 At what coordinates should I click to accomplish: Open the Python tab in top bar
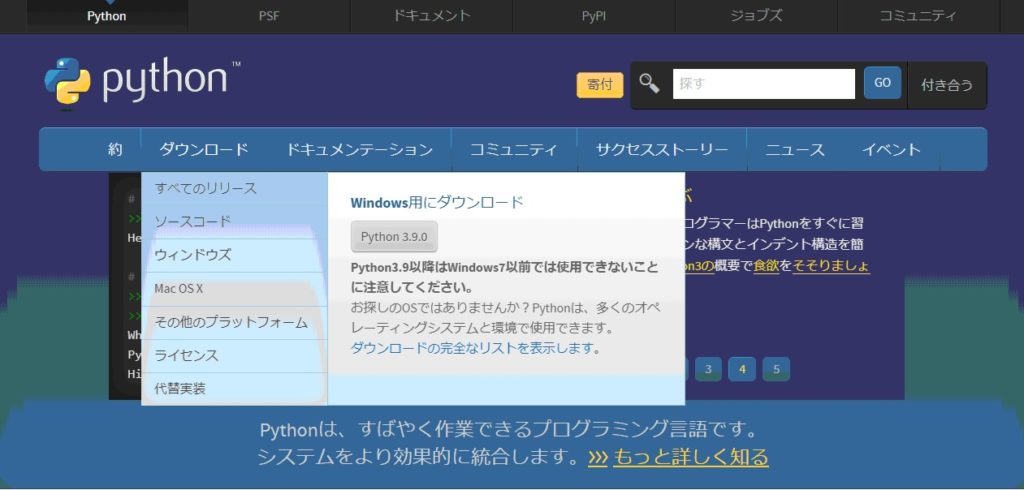106,16
